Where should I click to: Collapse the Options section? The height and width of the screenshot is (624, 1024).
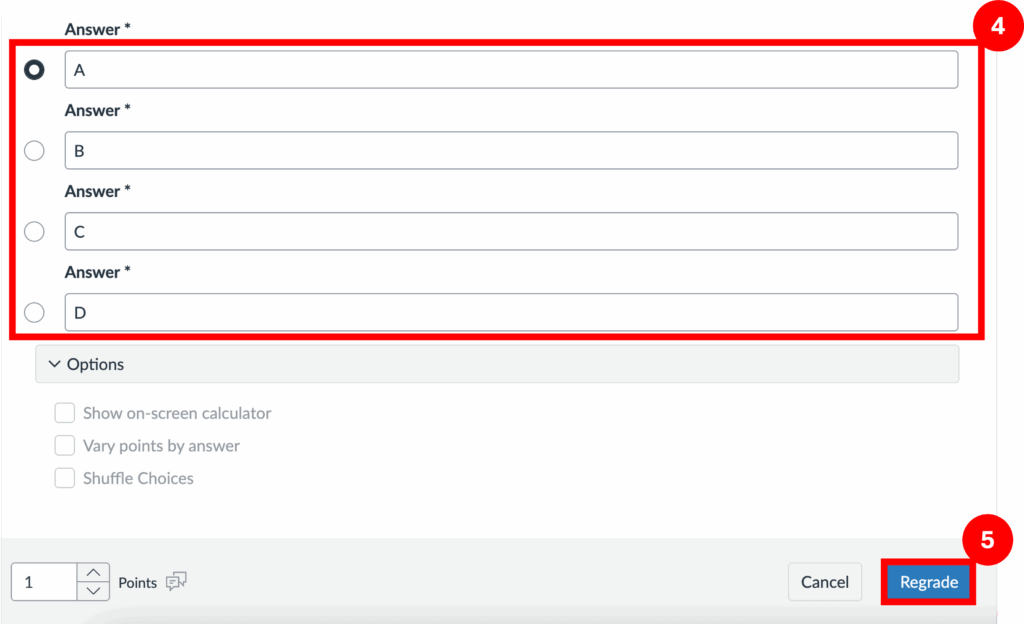click(x=96, y=364)
